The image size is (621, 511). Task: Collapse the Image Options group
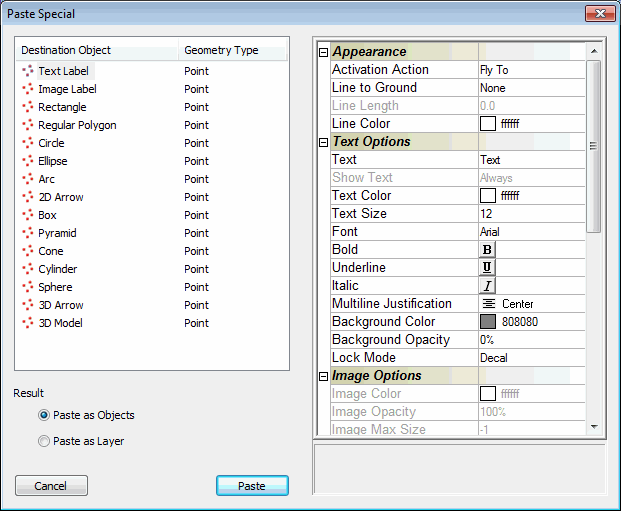coord(323,376)
